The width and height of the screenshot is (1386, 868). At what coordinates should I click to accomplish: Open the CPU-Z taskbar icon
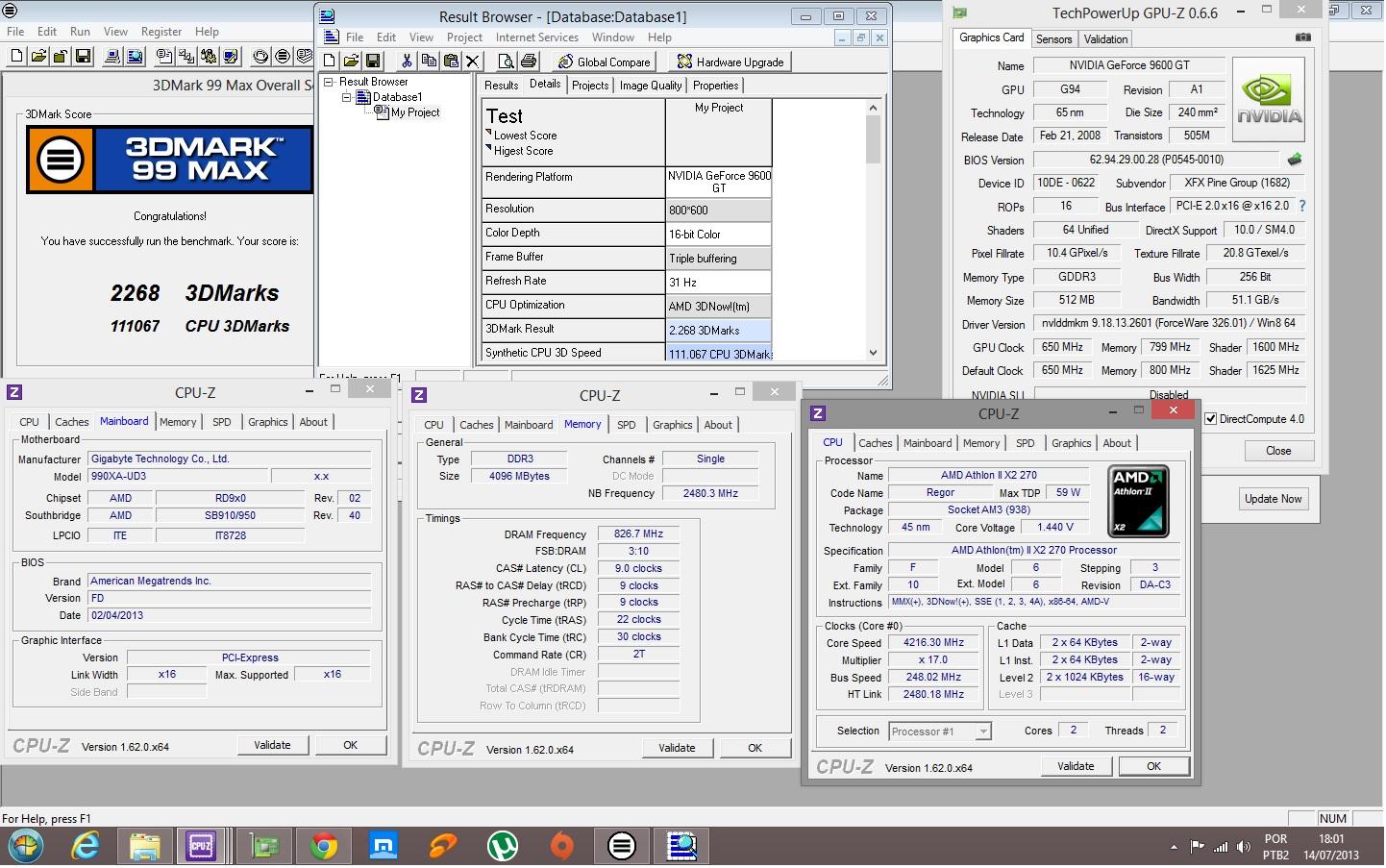click(x=201, y=846)
